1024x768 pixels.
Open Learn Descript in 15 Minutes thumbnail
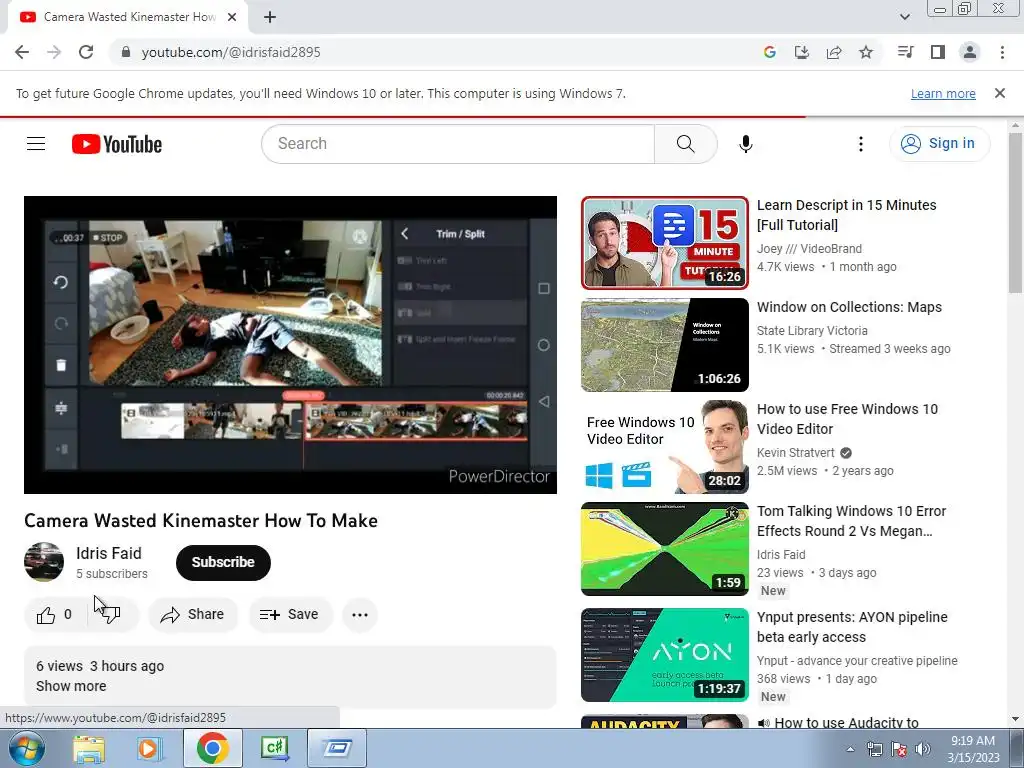pyautogui.click(x=665, y=243)
